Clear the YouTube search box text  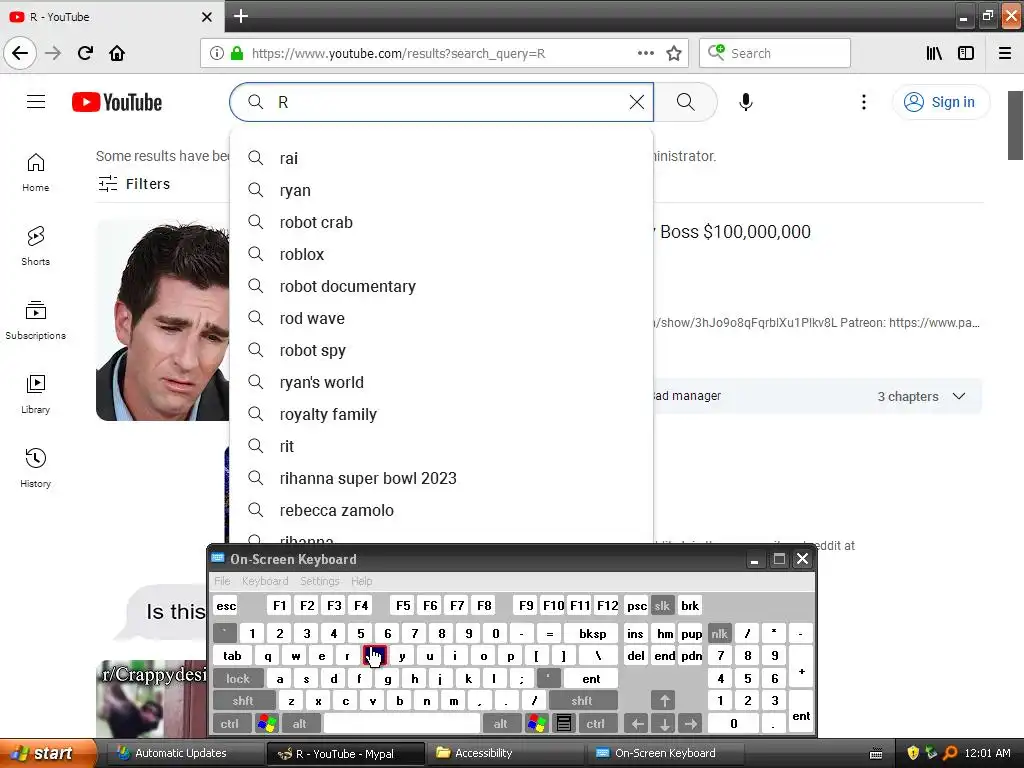[636, 102]
